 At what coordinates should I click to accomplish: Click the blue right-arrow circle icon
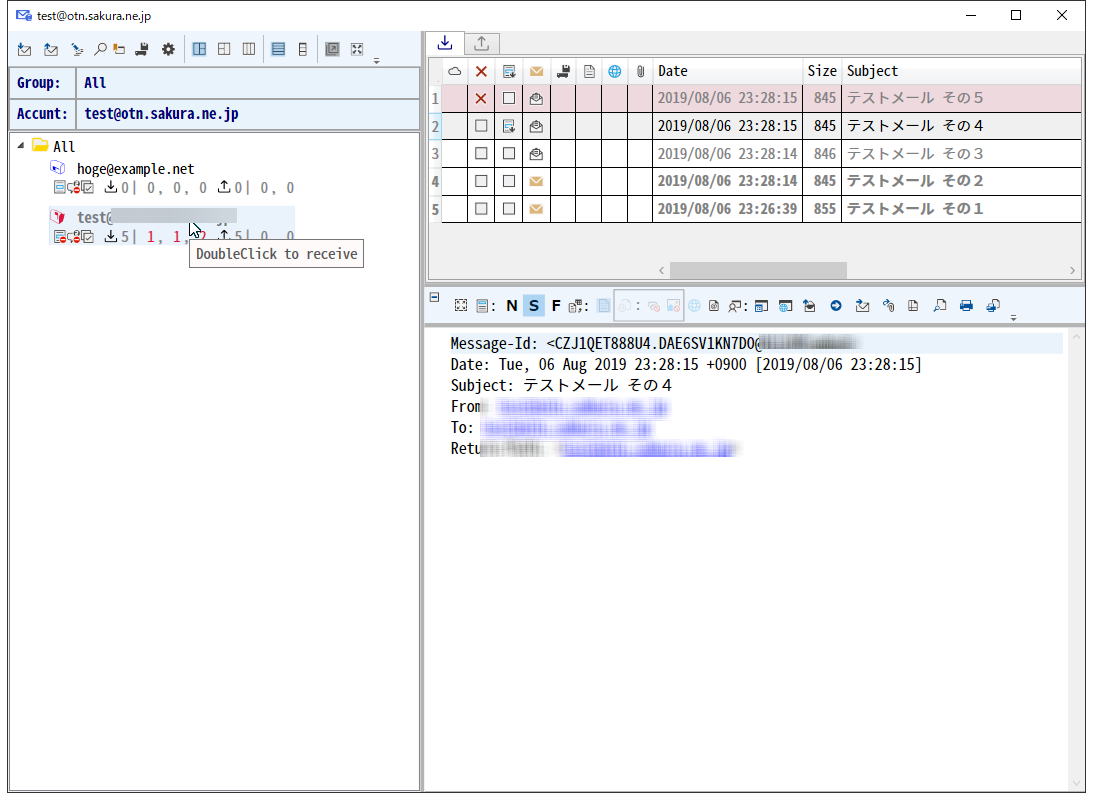pos(836,306)
